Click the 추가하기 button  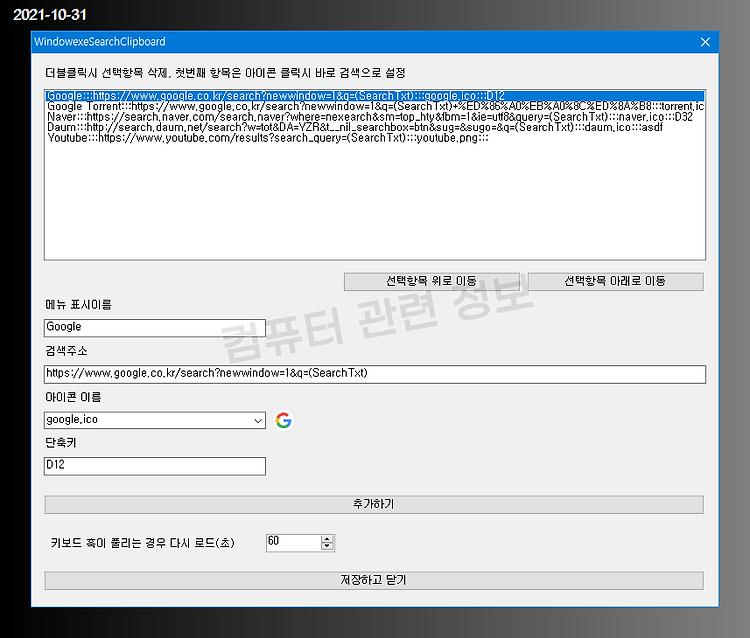pos(374,505)
